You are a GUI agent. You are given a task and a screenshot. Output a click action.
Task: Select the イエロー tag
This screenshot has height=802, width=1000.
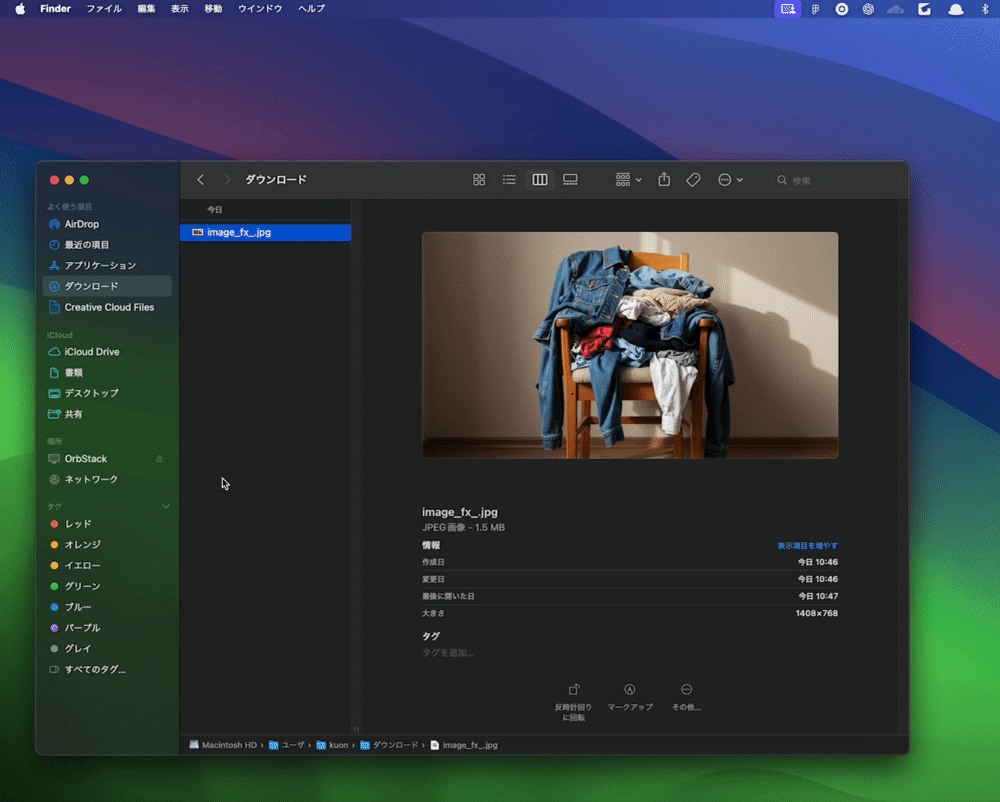click(107, 565)
